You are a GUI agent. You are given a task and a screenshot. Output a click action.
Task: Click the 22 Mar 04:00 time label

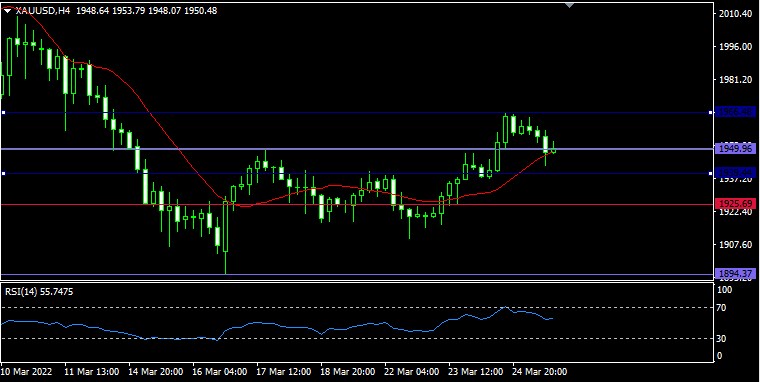(412, 372)
